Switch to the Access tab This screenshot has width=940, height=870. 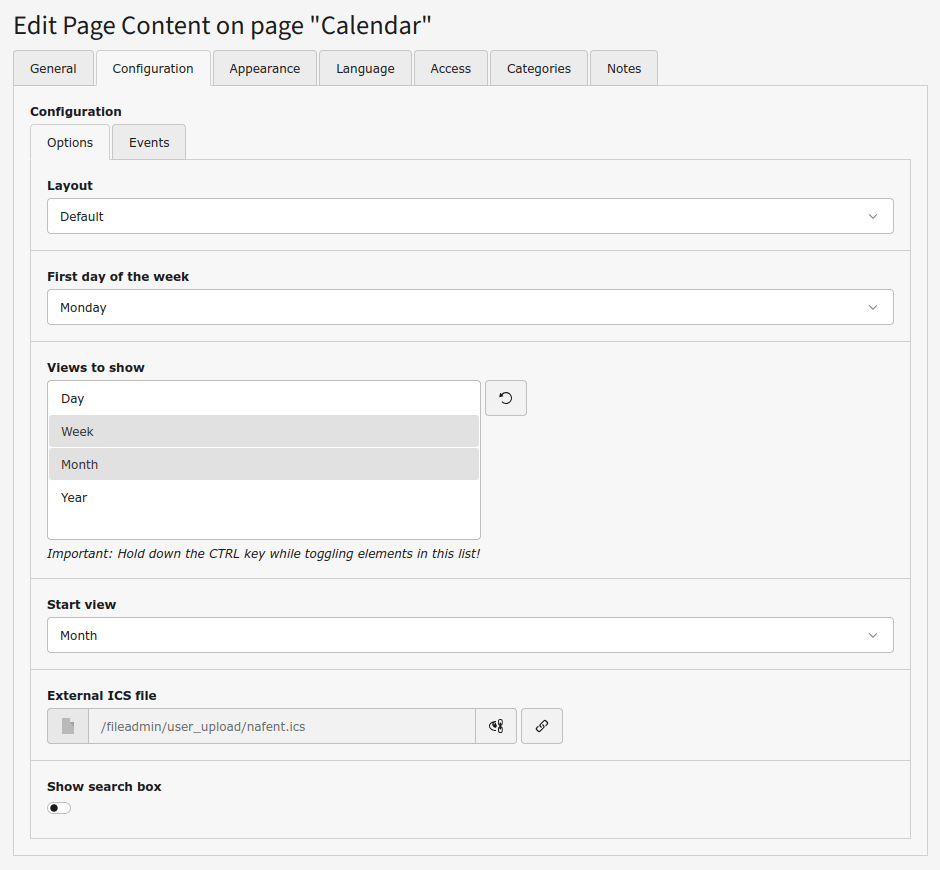coord(450,69)
